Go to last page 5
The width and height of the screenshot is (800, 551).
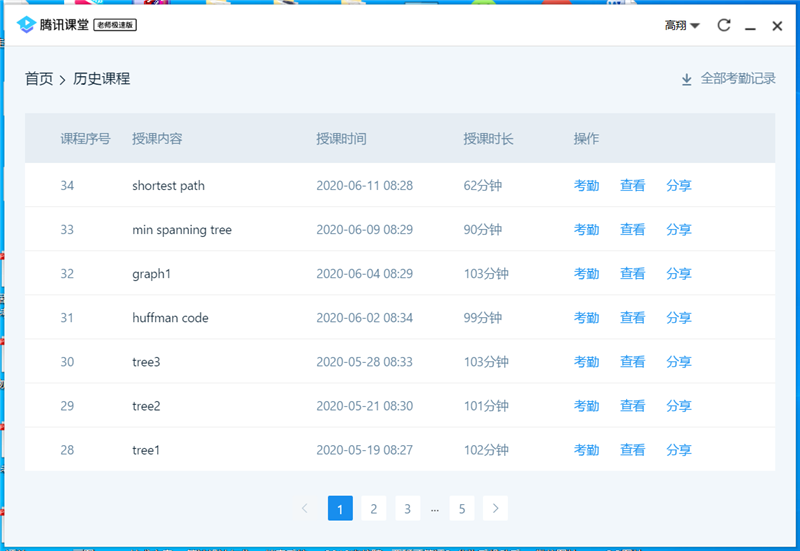pos(461,509)
